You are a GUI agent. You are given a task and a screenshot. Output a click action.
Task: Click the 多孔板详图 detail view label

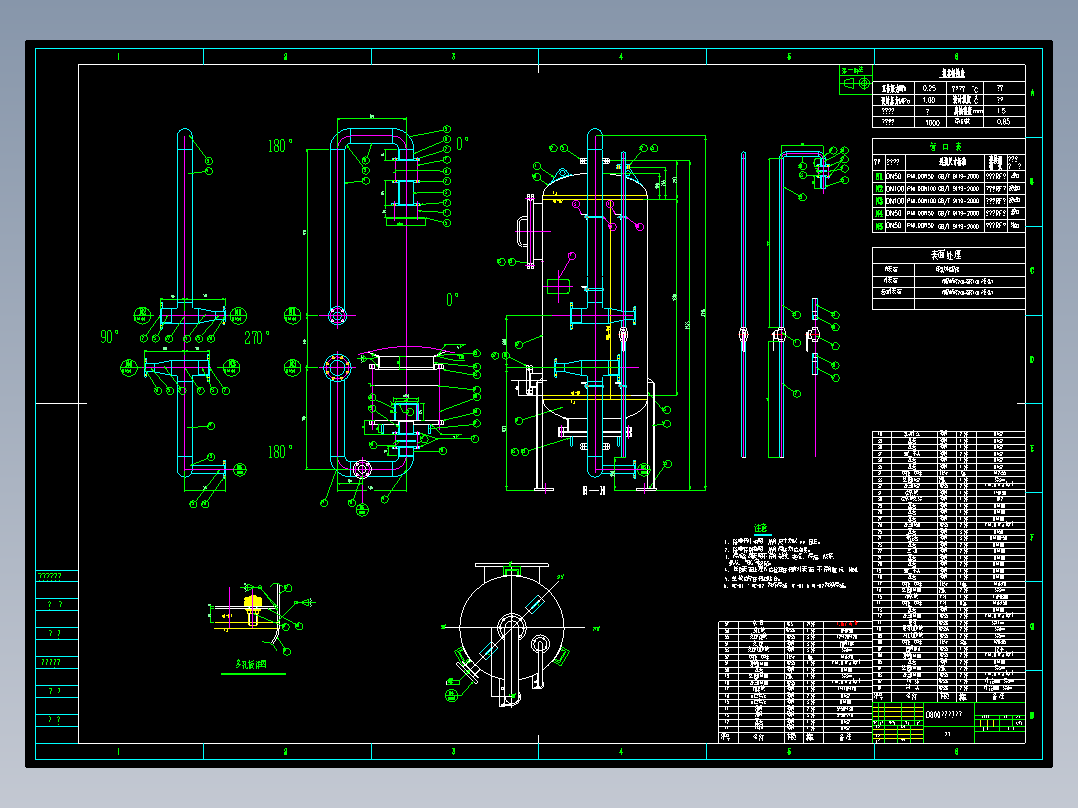tap(251, 664)
